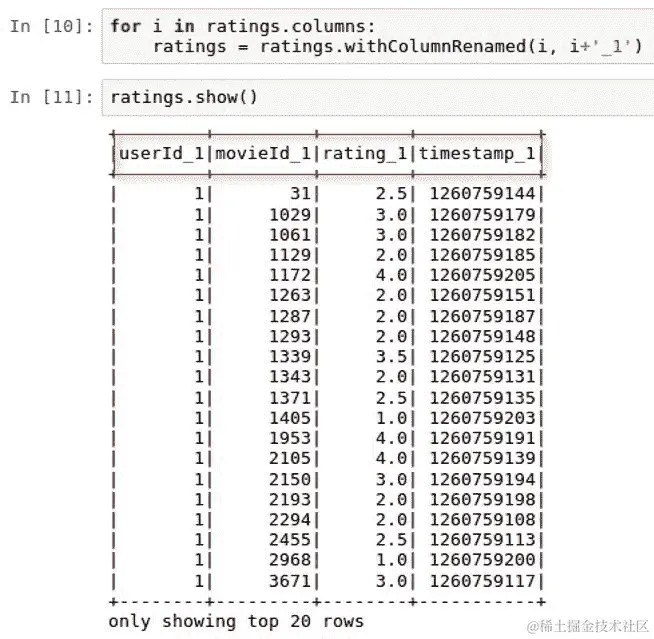Select movieId value 2455
This screenshot has height=639, width=654.
coord(290,540)
